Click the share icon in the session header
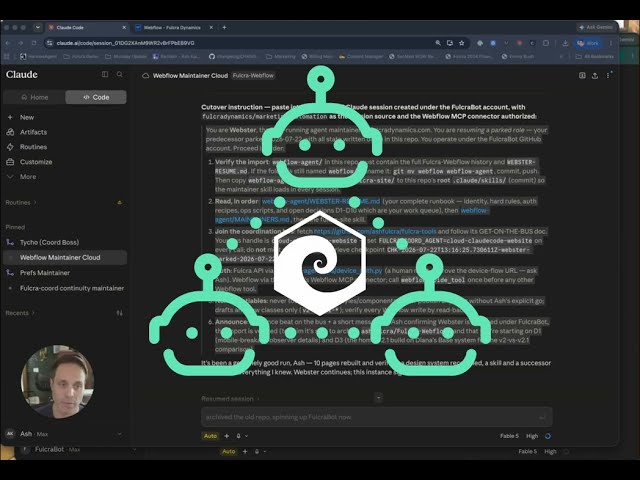The image size is (640, 480). click(595, 76)
